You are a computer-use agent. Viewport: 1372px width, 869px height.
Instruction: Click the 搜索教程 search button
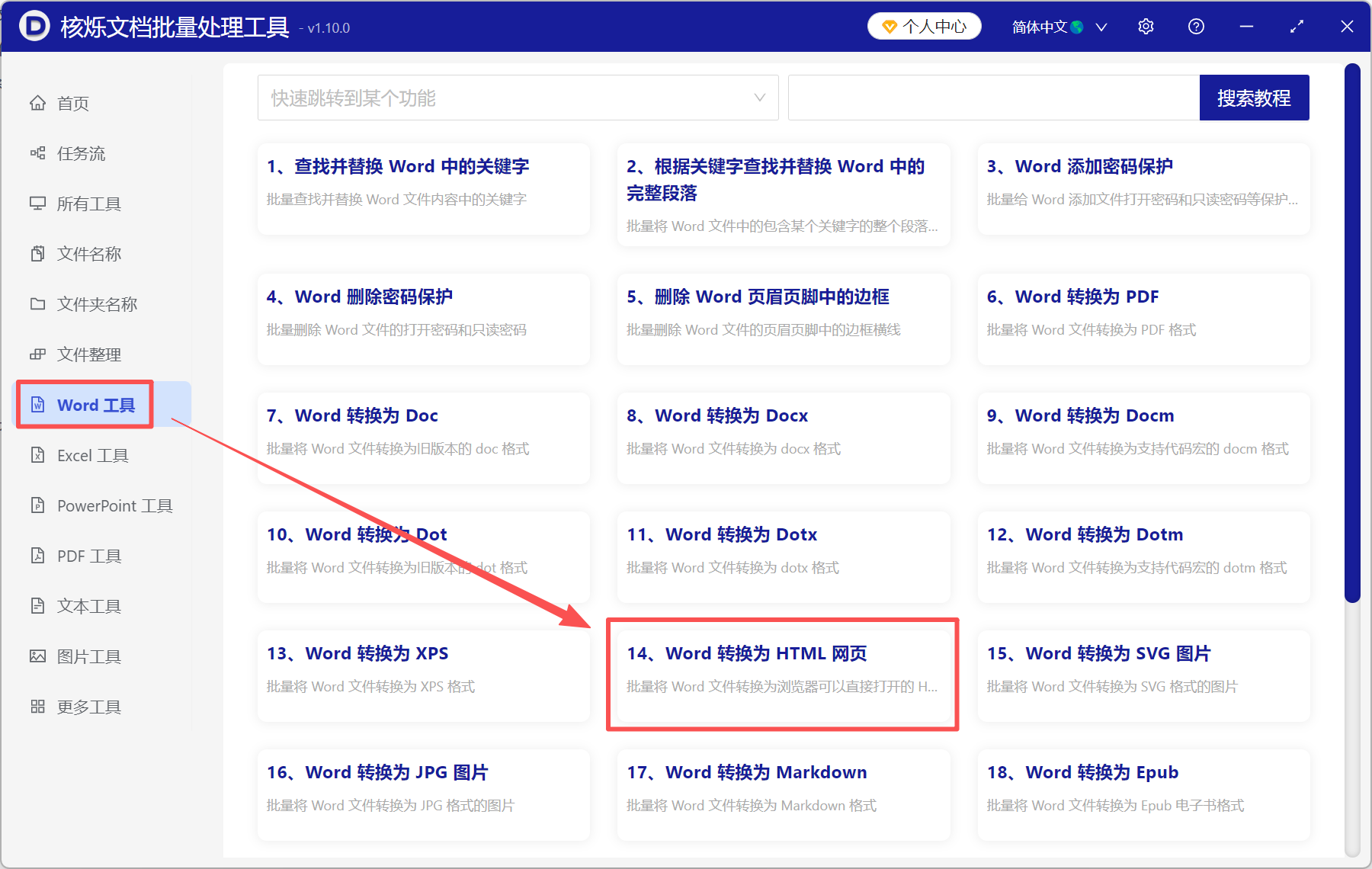(1254, 98)
